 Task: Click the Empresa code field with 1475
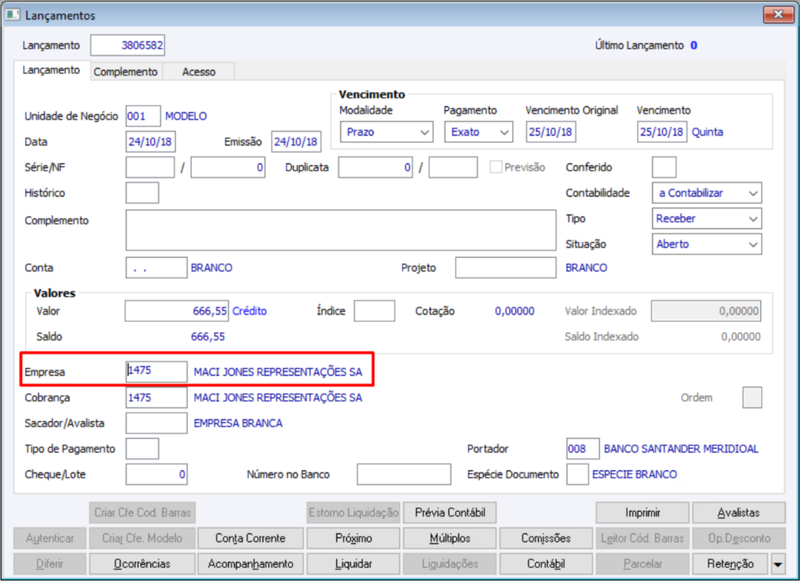(x=156, y=372)
